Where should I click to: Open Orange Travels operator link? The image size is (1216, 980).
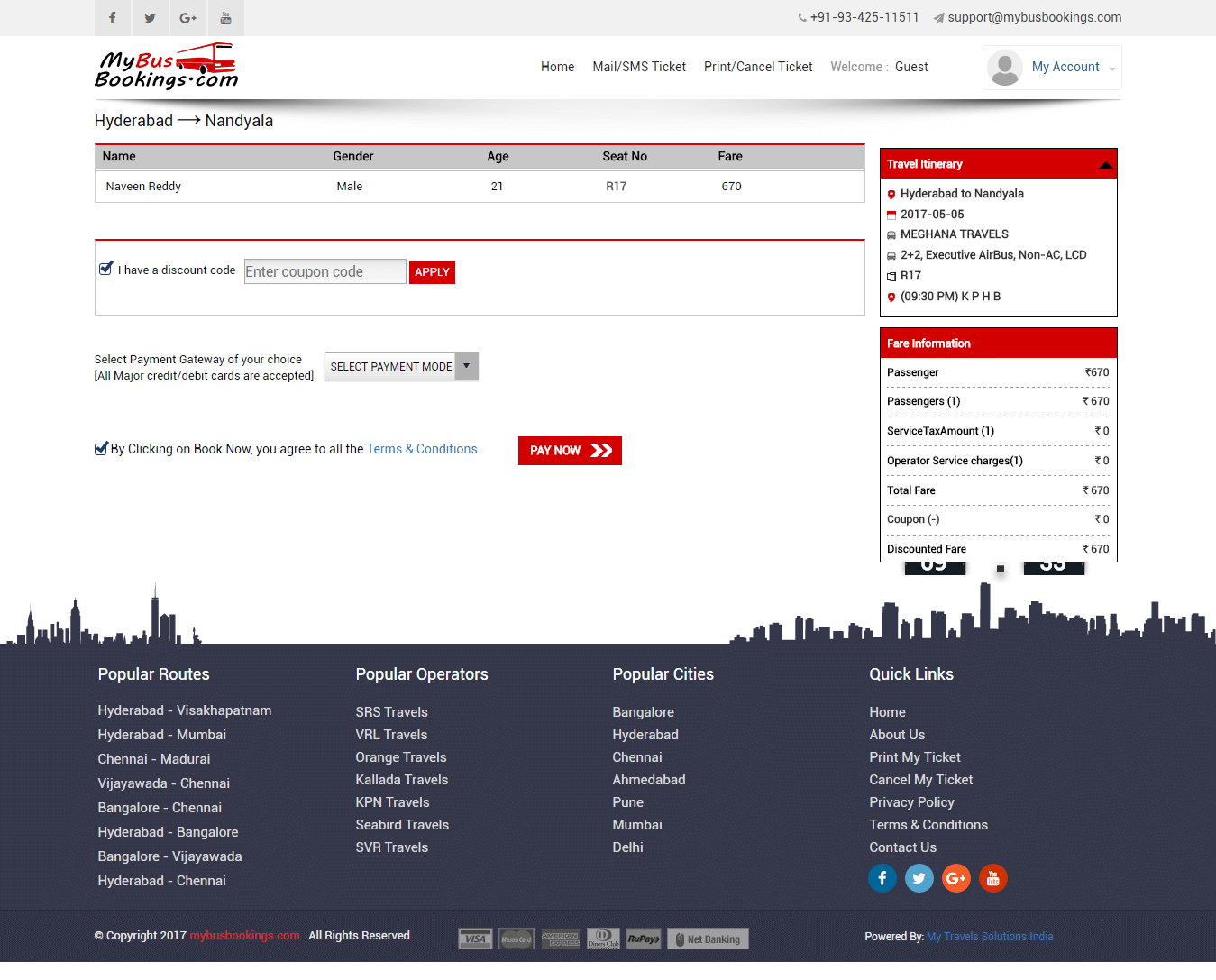pos(401,757)
